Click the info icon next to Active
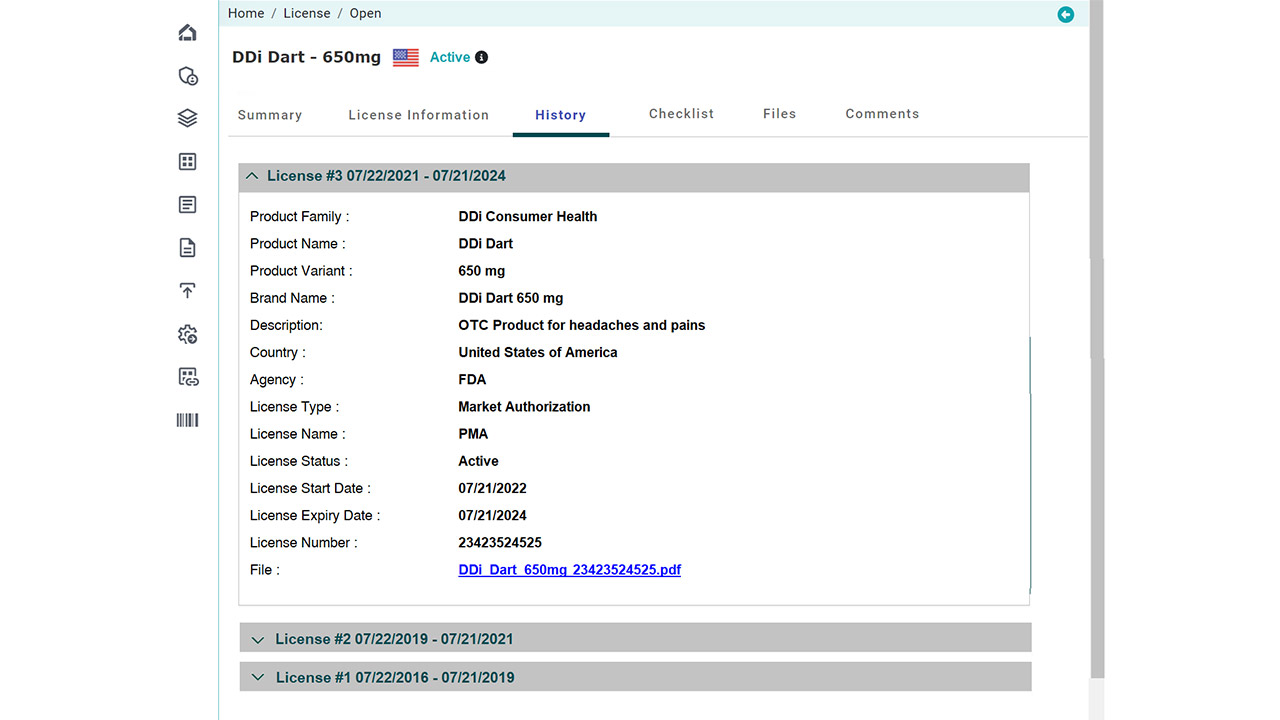Screen dimensions: 1280x720 click(x=481, y=58)
